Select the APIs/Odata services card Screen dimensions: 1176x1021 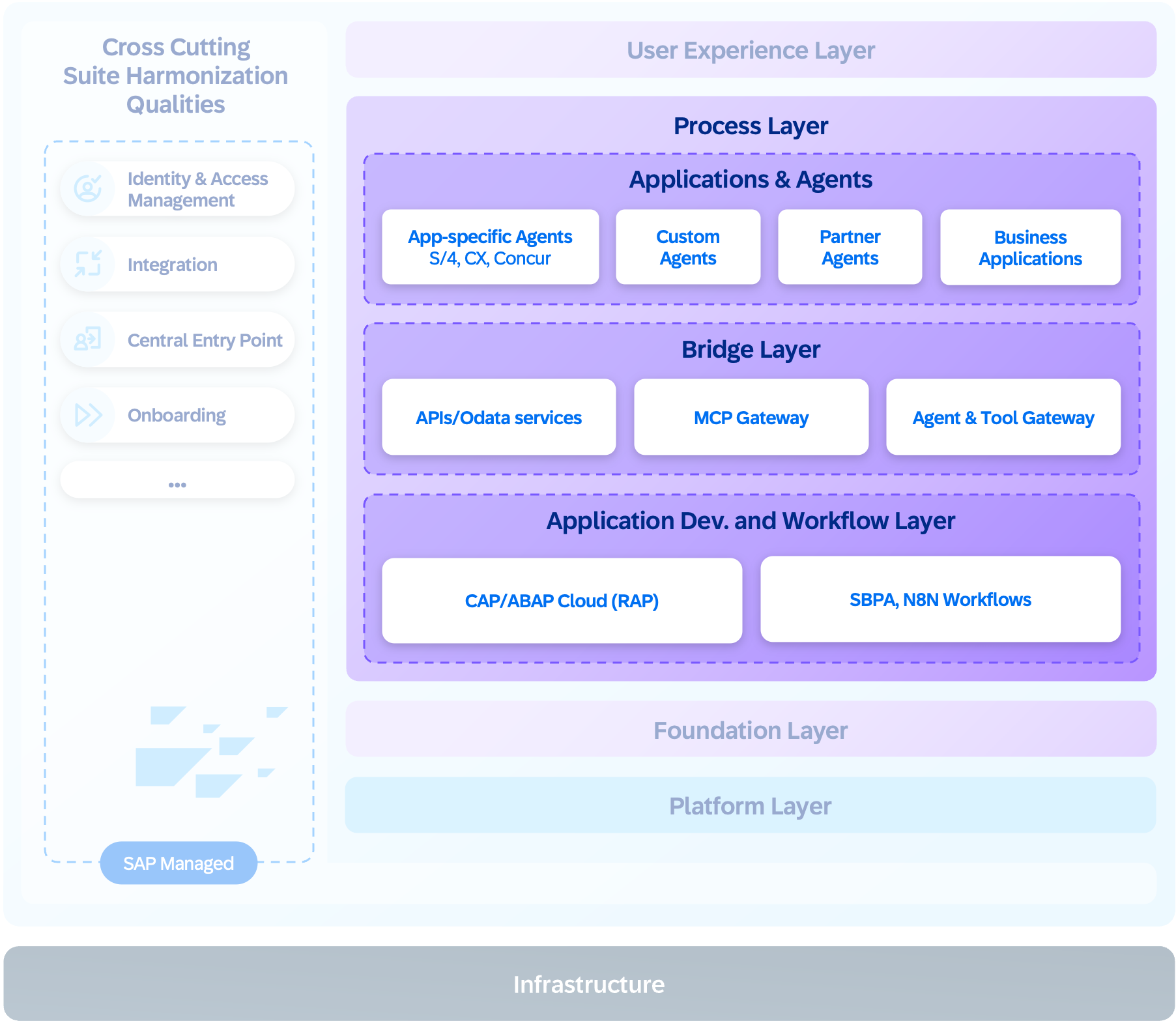[499, 417]
